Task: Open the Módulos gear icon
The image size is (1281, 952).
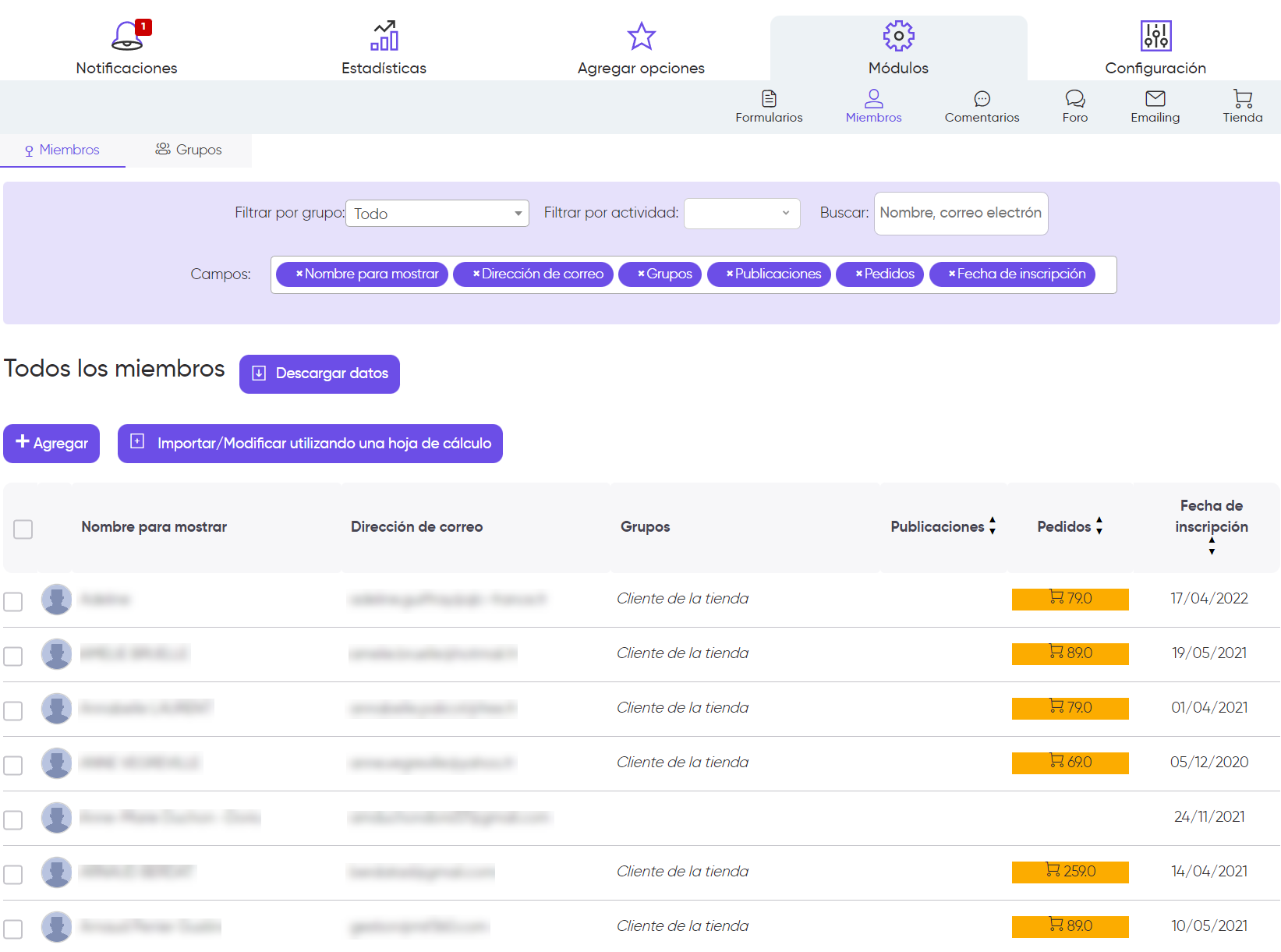Action: (898, 36)
